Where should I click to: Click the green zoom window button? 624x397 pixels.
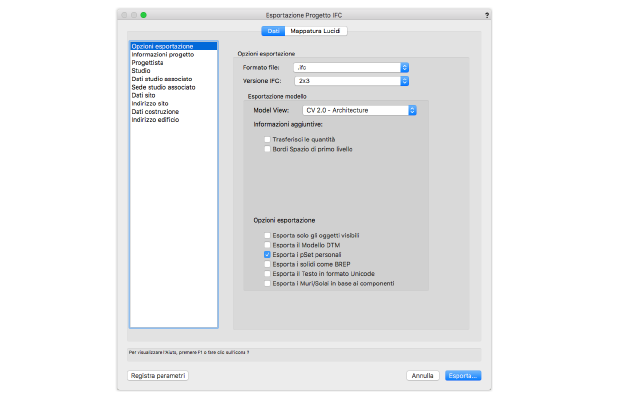pos(144,15)
